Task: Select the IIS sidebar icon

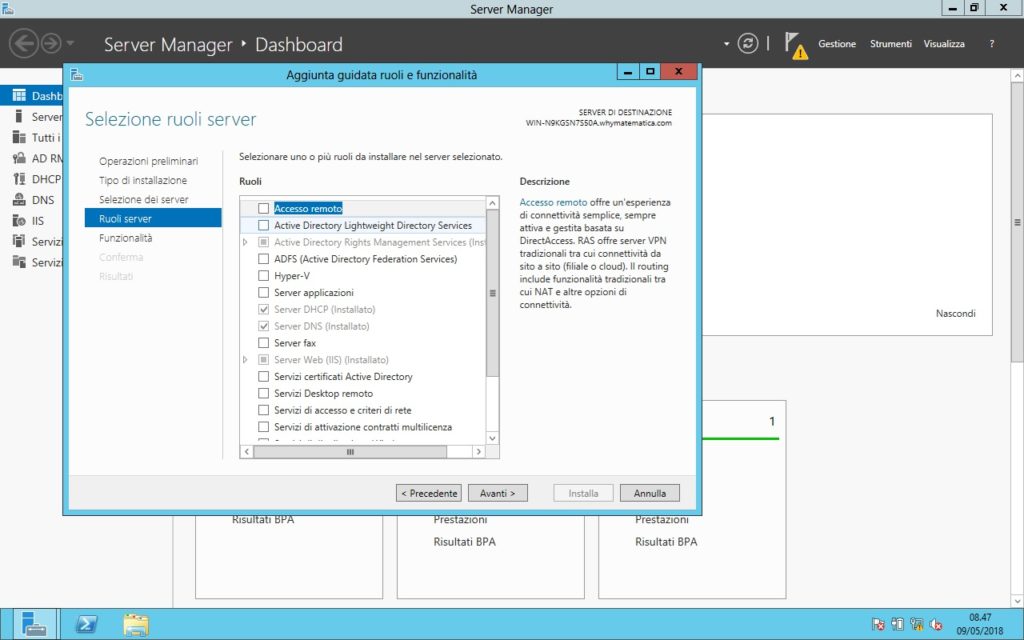Action: (18, 220)
